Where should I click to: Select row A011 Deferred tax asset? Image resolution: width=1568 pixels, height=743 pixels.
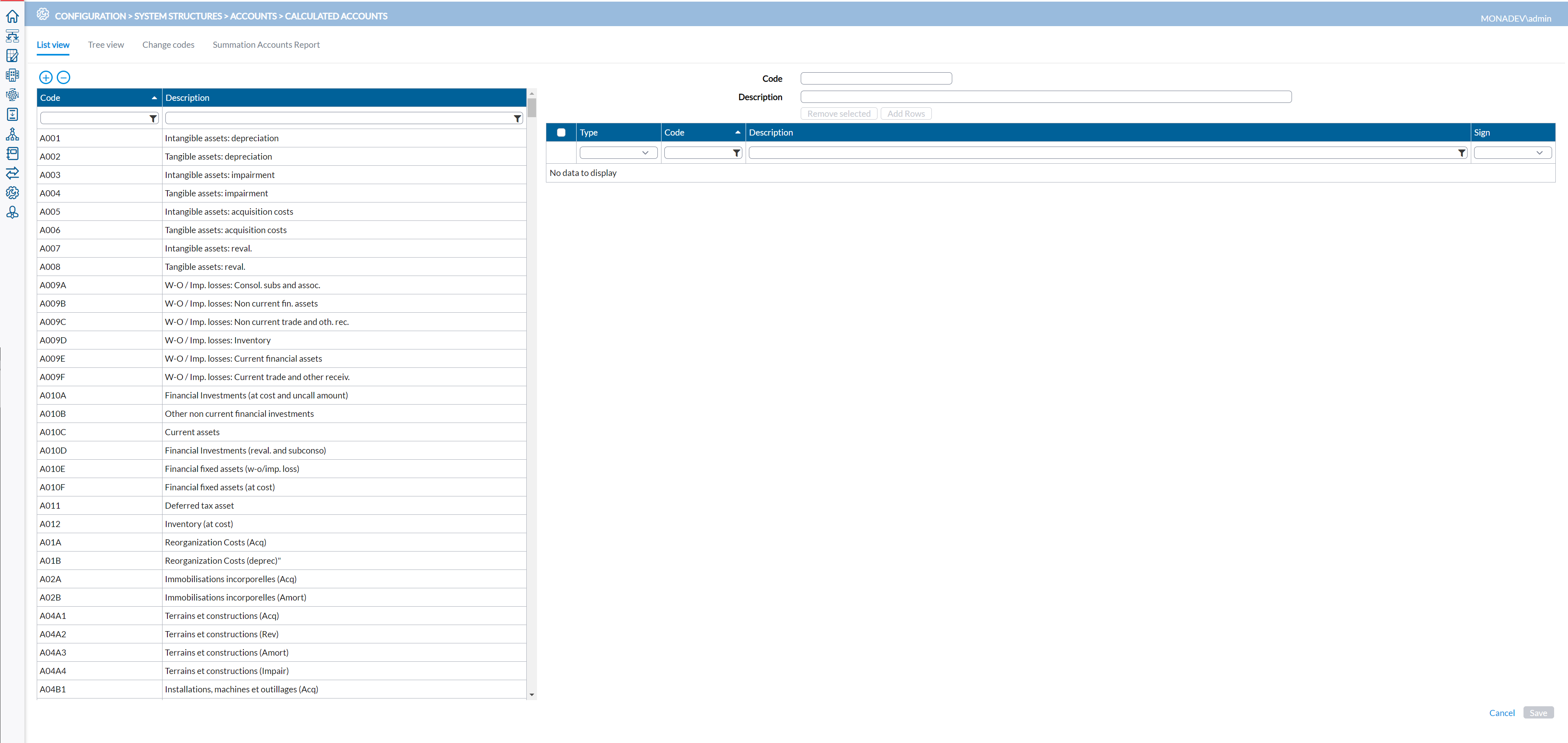coord(282,506)
